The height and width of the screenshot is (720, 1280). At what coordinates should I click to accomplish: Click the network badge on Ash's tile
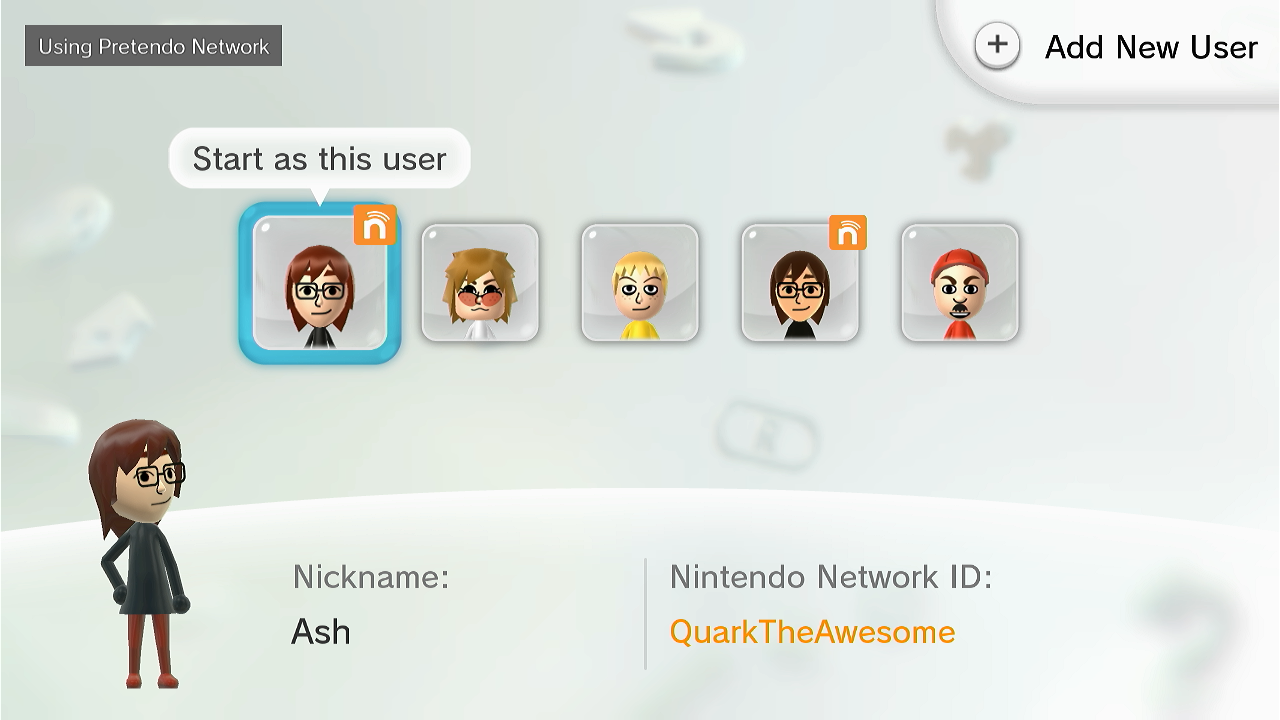(x=375, y=226)
